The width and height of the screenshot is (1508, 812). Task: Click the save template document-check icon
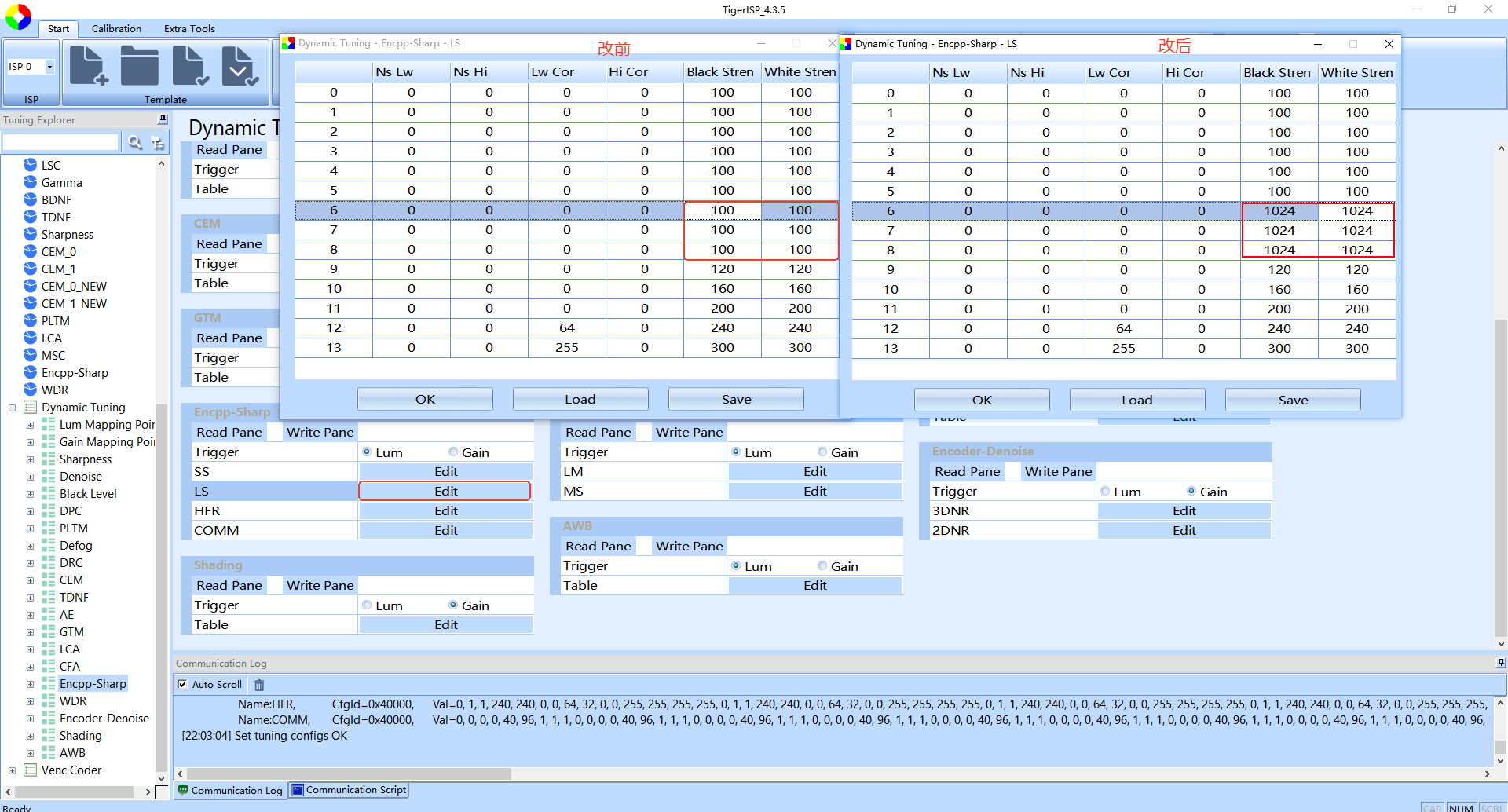click(x=191, y=66)
